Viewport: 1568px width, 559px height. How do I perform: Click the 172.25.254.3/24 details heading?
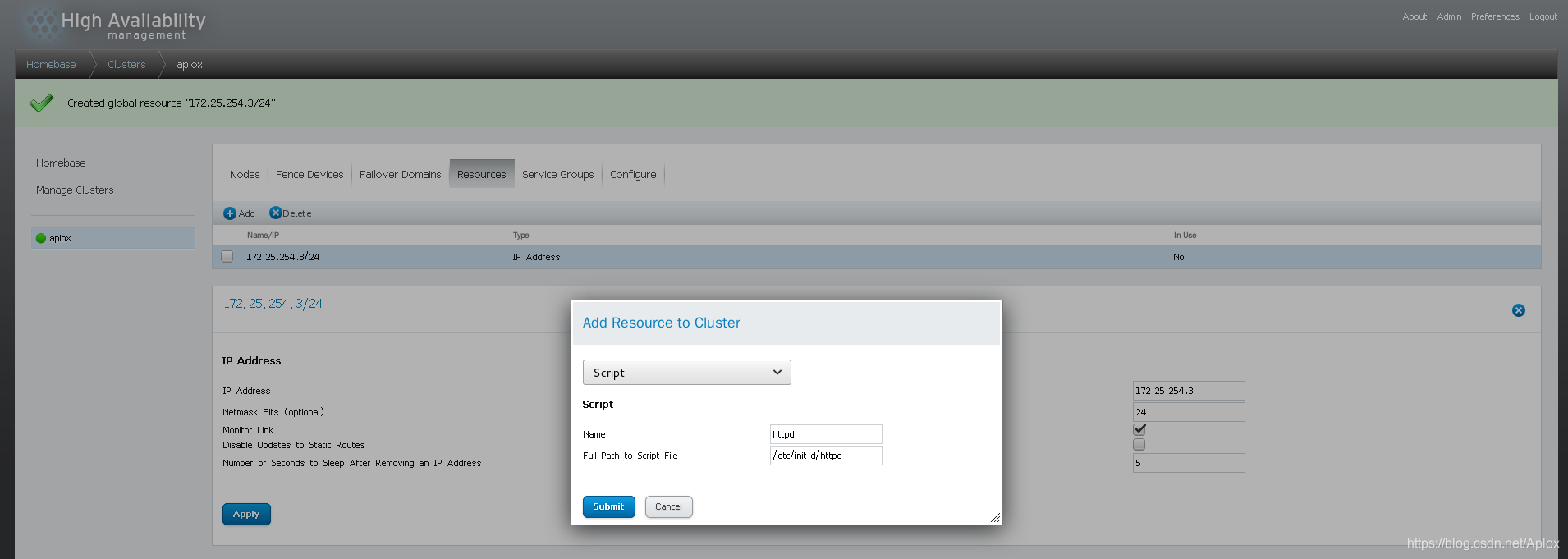click(273, 304)
